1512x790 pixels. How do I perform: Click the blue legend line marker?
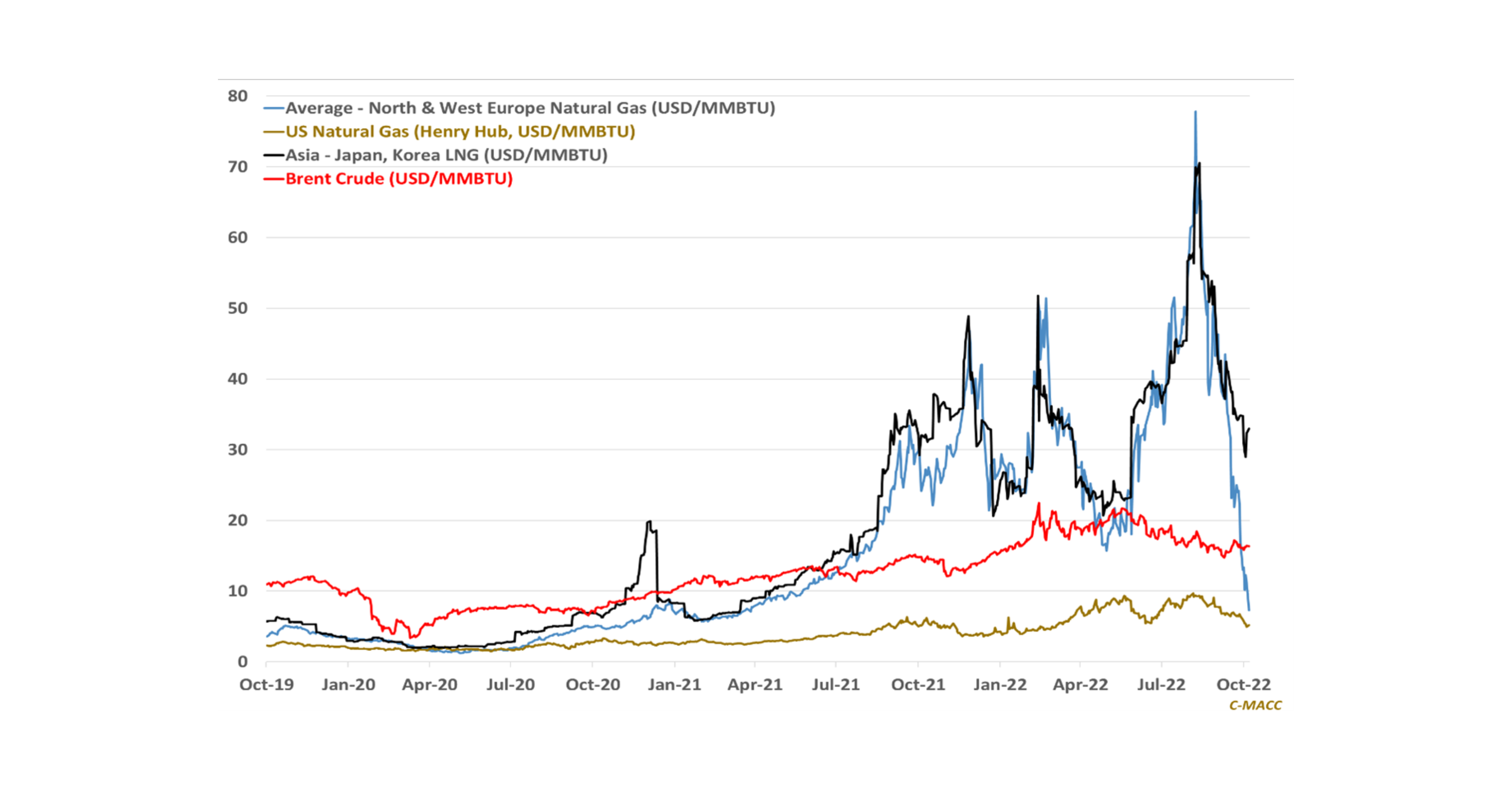[274, 109]
